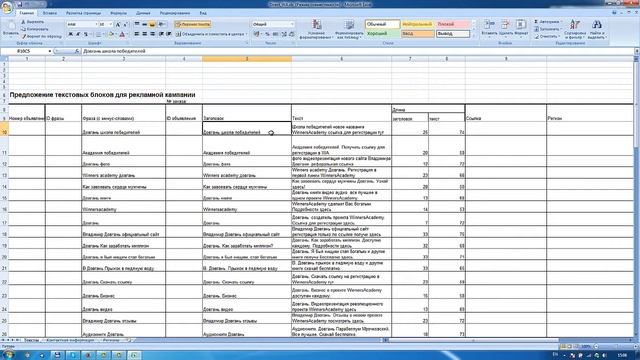The width and height of the screenshot is (640, 360).
Task: Toggle bottom vertical alignment
Action: pos(152,24)
